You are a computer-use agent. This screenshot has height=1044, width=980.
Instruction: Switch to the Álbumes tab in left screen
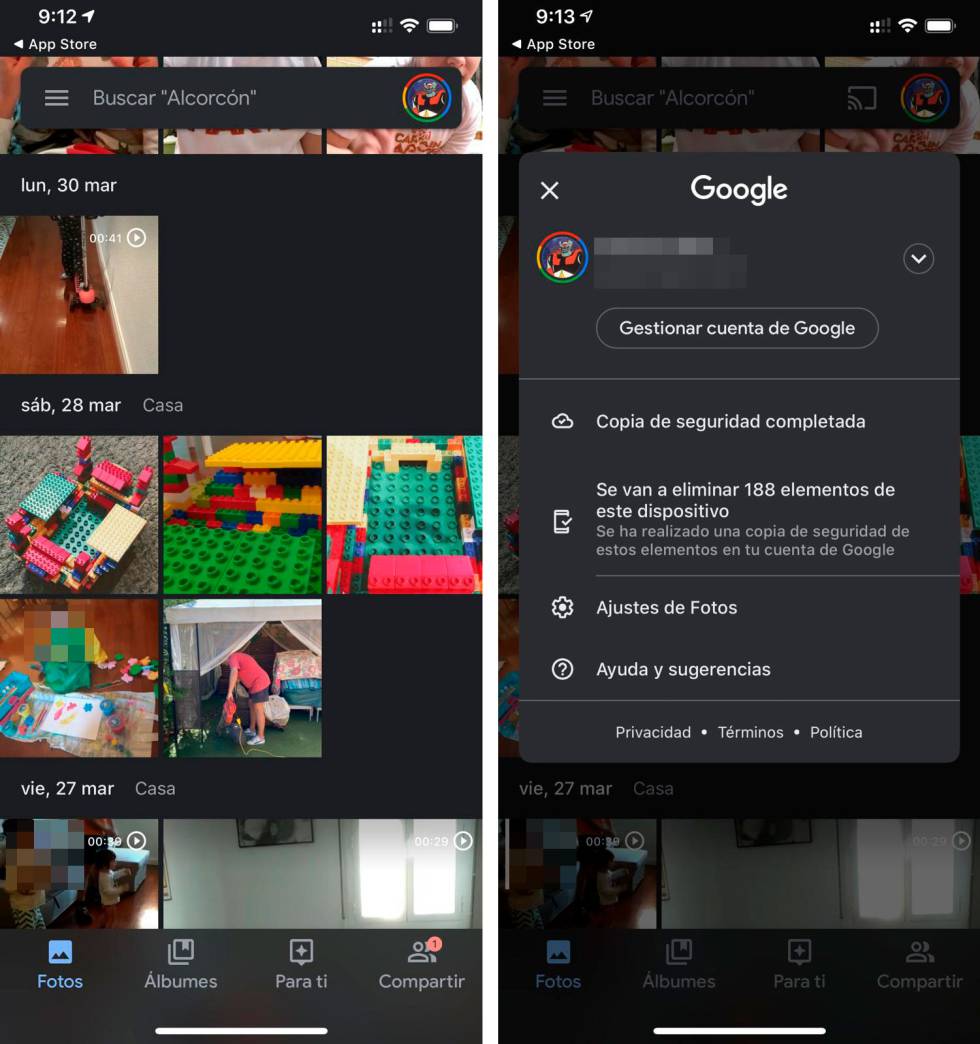(x=180, y=965)
